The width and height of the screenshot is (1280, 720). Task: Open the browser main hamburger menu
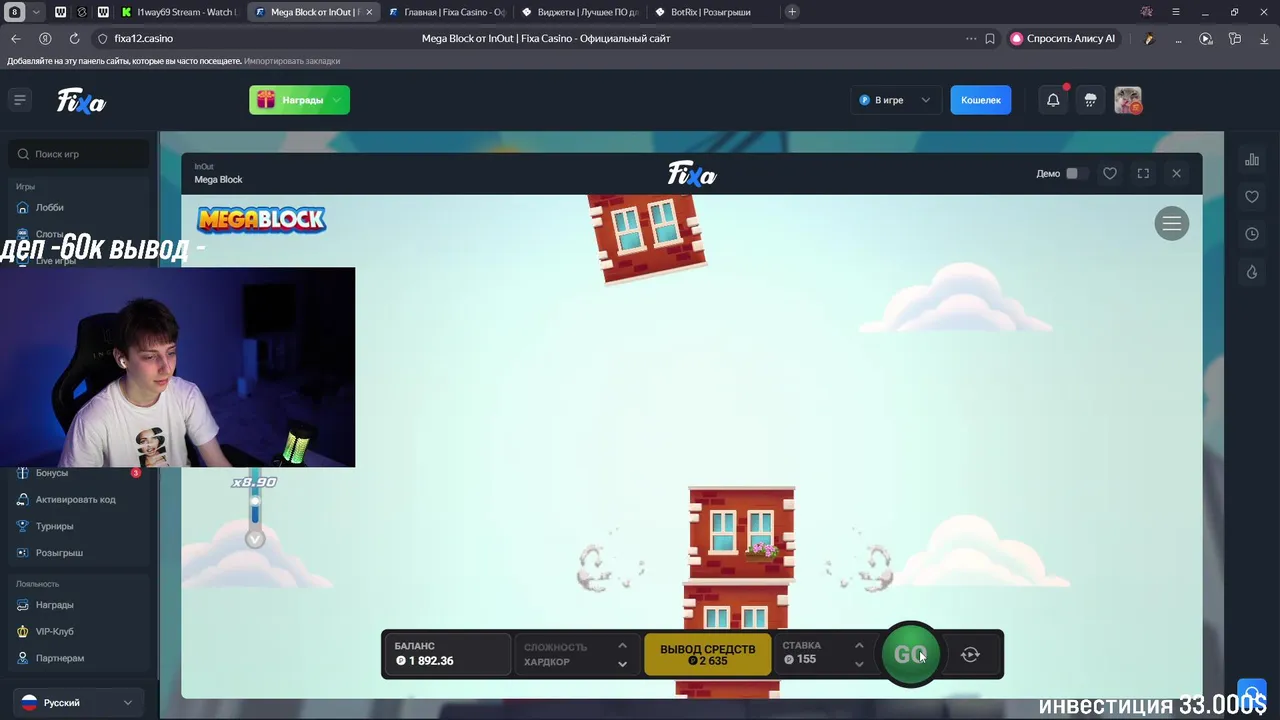tap(1176, 12)
